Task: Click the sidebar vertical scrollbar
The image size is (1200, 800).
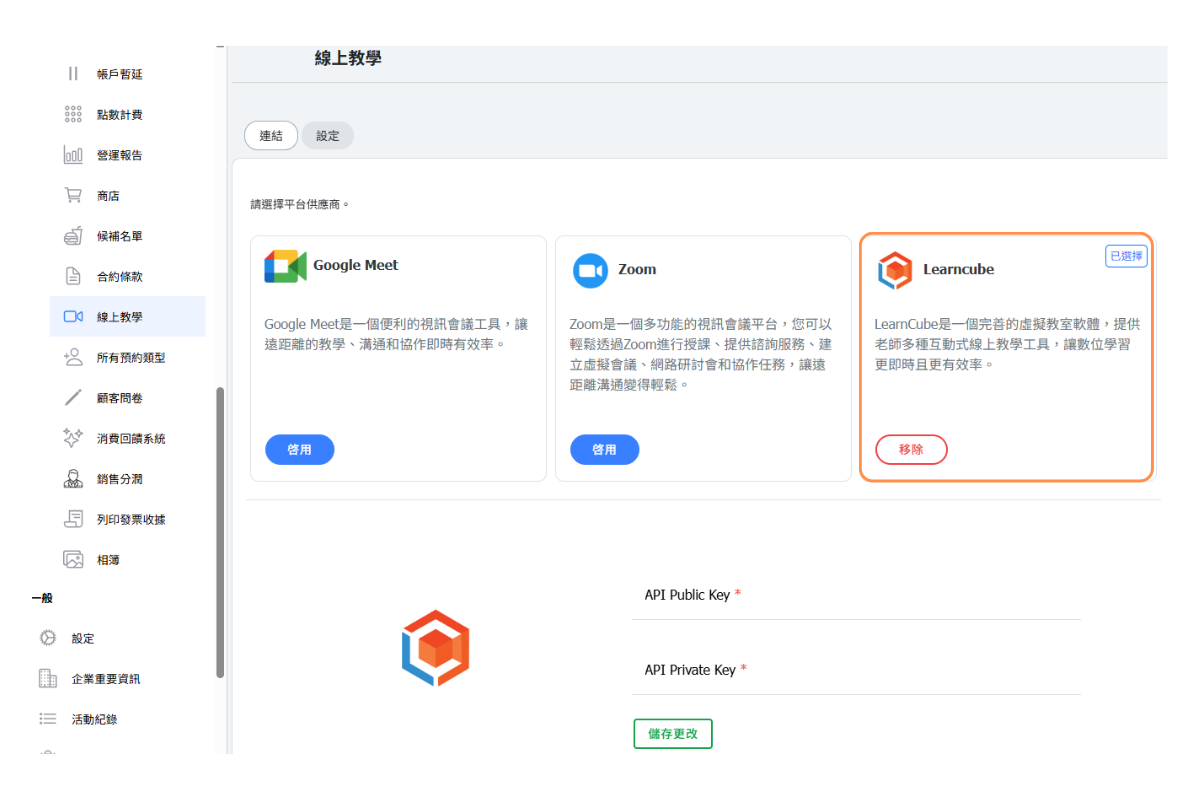Action: coord(220,530)
